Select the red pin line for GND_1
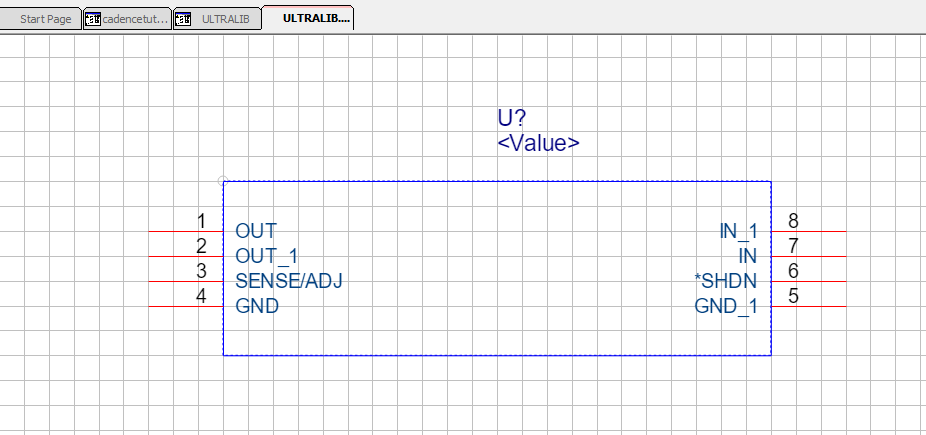Viewport: 926px width, 435px height. pyautogui.click(x=808, y=306)
